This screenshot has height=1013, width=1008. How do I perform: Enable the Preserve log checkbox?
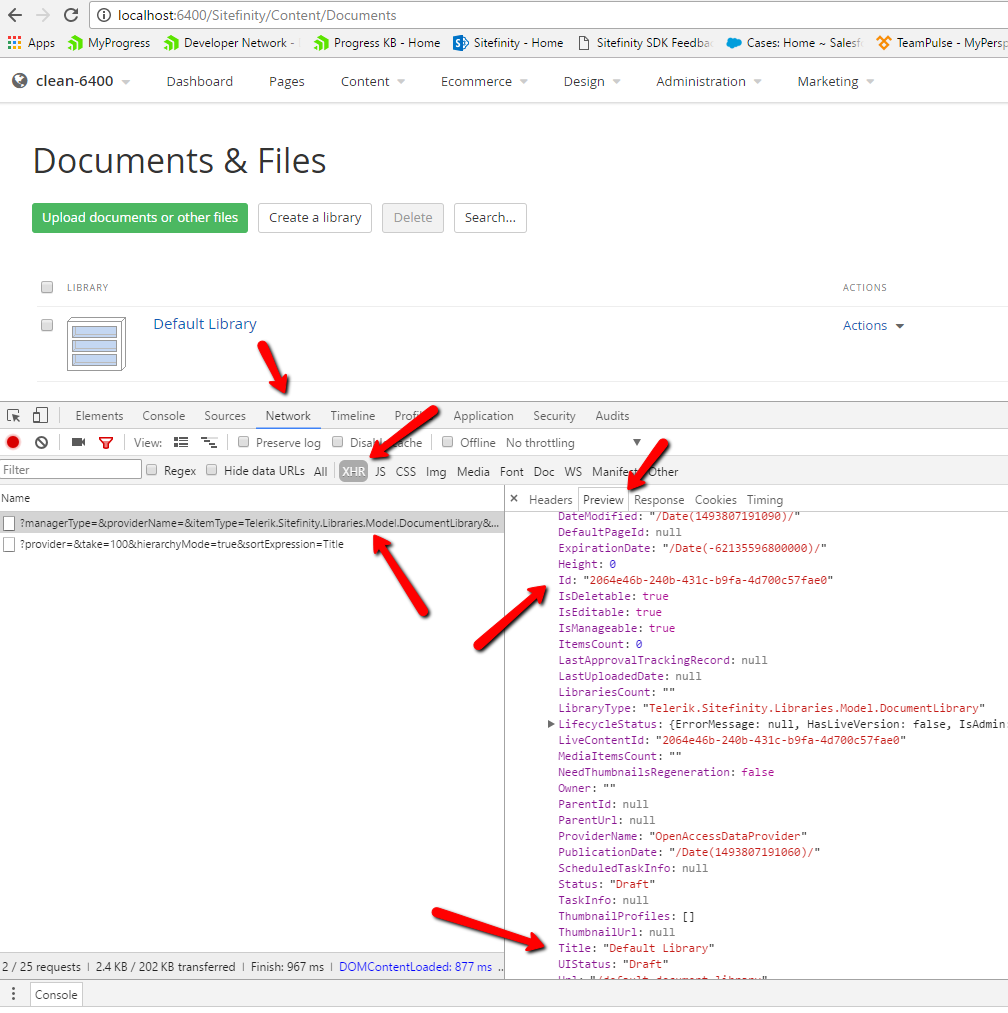click(243, 441)
